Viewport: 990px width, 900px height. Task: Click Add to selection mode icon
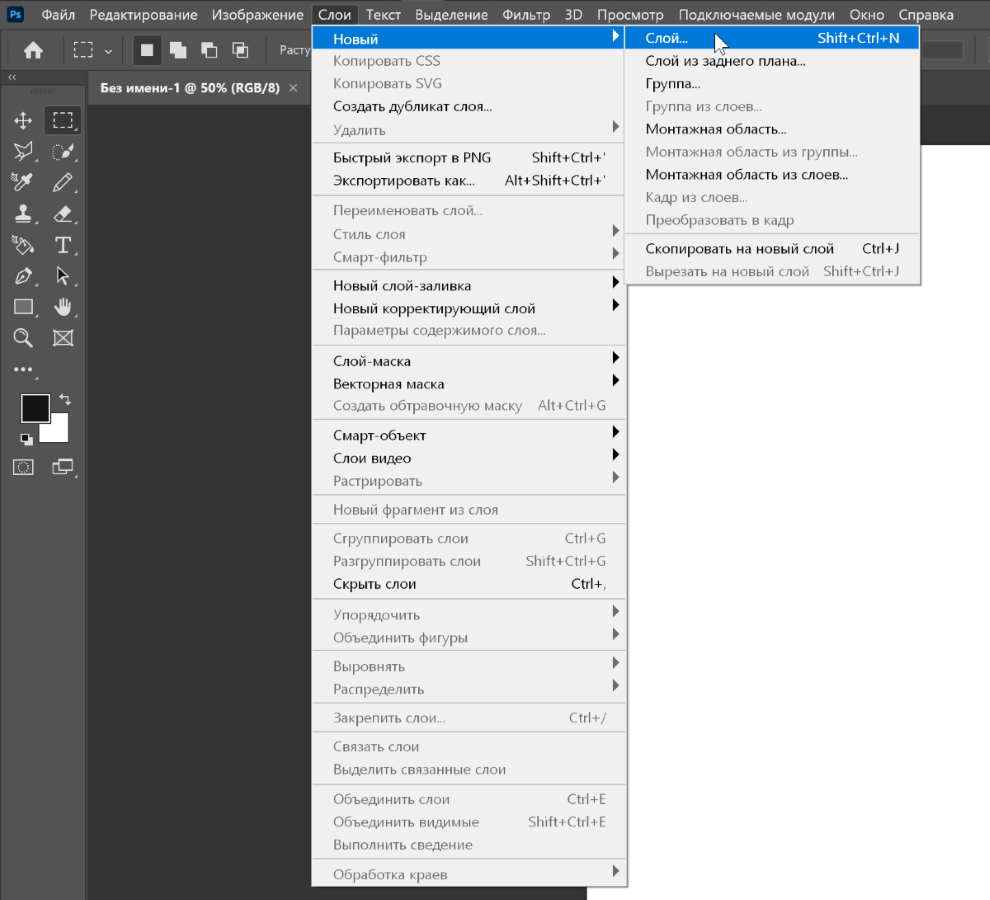click(178, 50)
